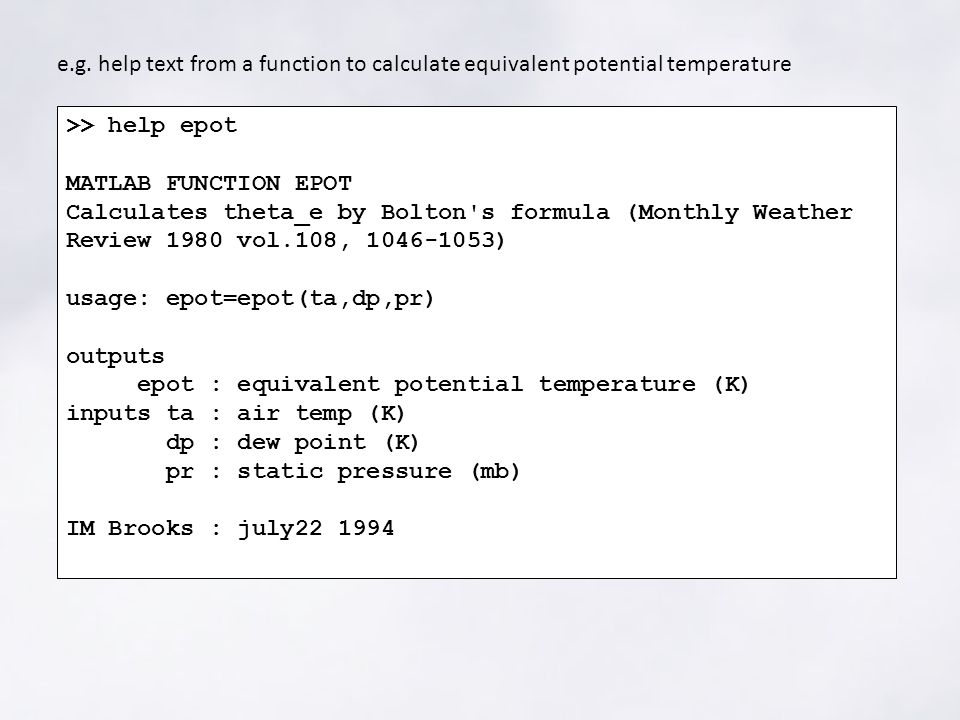Click the 'air temp (K)' description
The width and height of the screenshot is (960, 720).
[x=321, y=414]
